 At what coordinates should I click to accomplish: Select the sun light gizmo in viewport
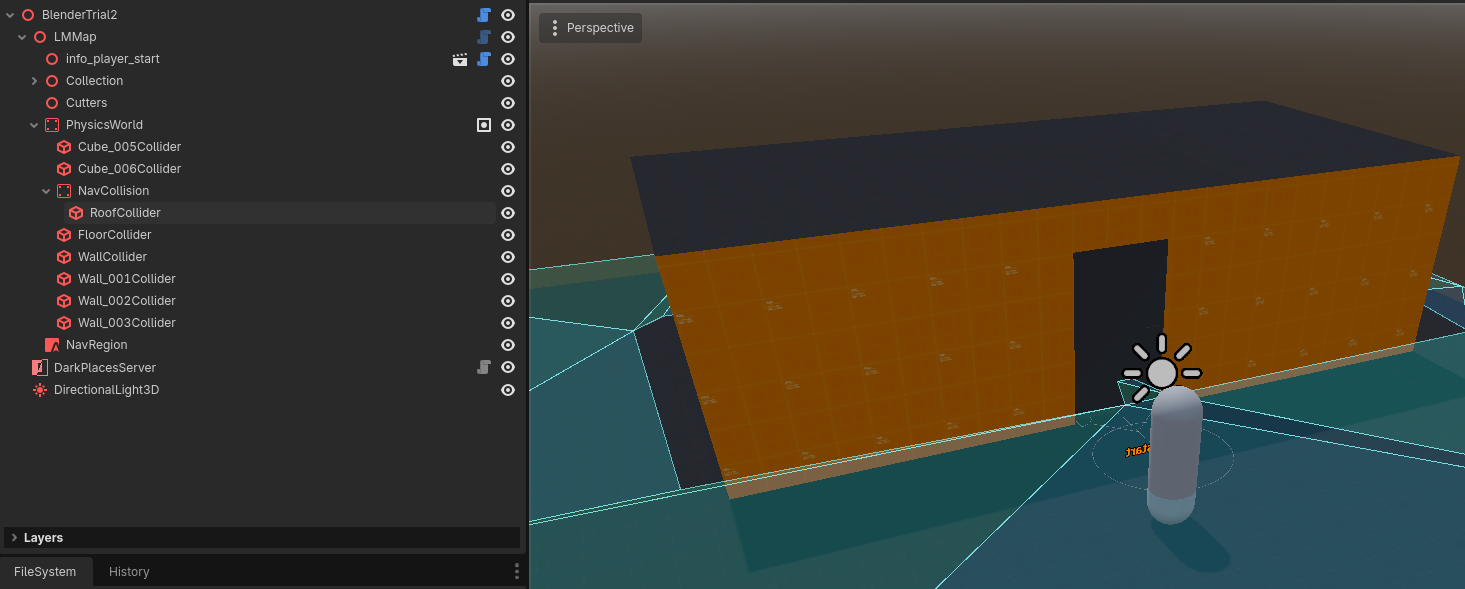1161,372
